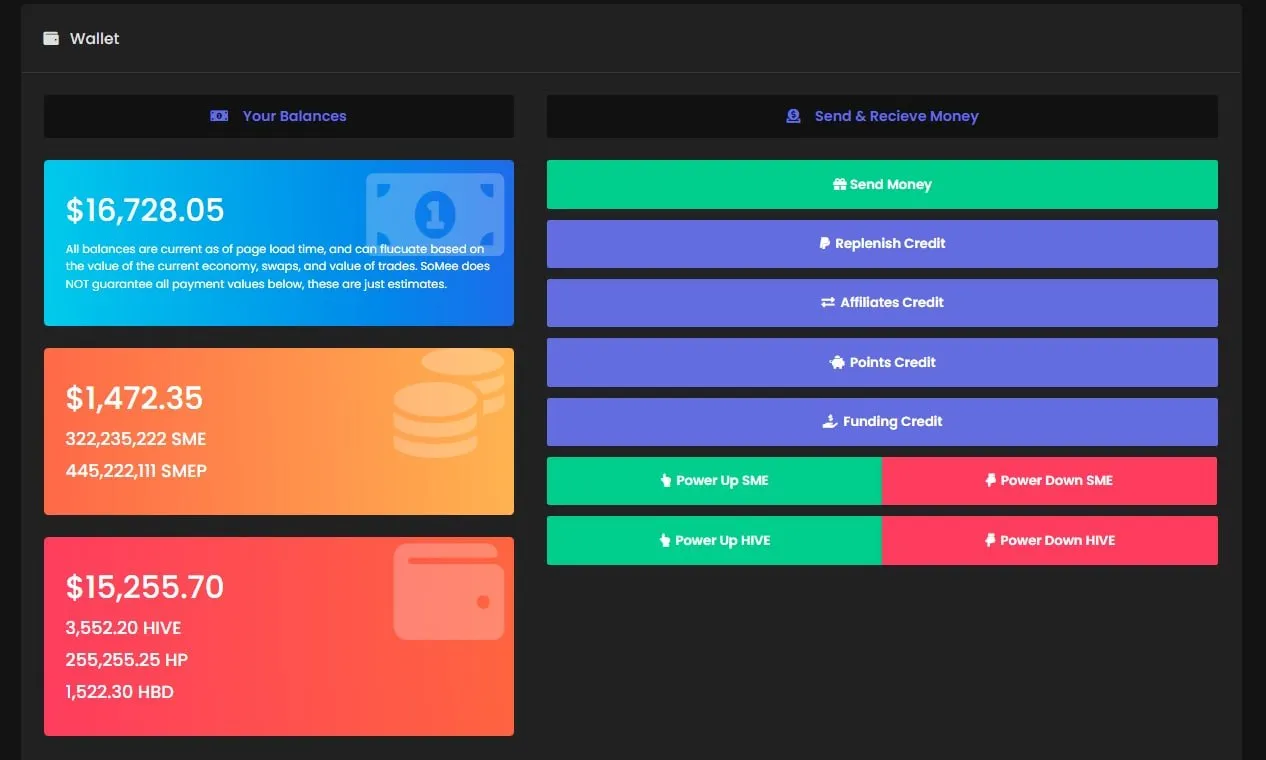Click the 1,522.30 HBD value
The height and width of the screenshot is (760, 1266).
(x=120, y=691)
